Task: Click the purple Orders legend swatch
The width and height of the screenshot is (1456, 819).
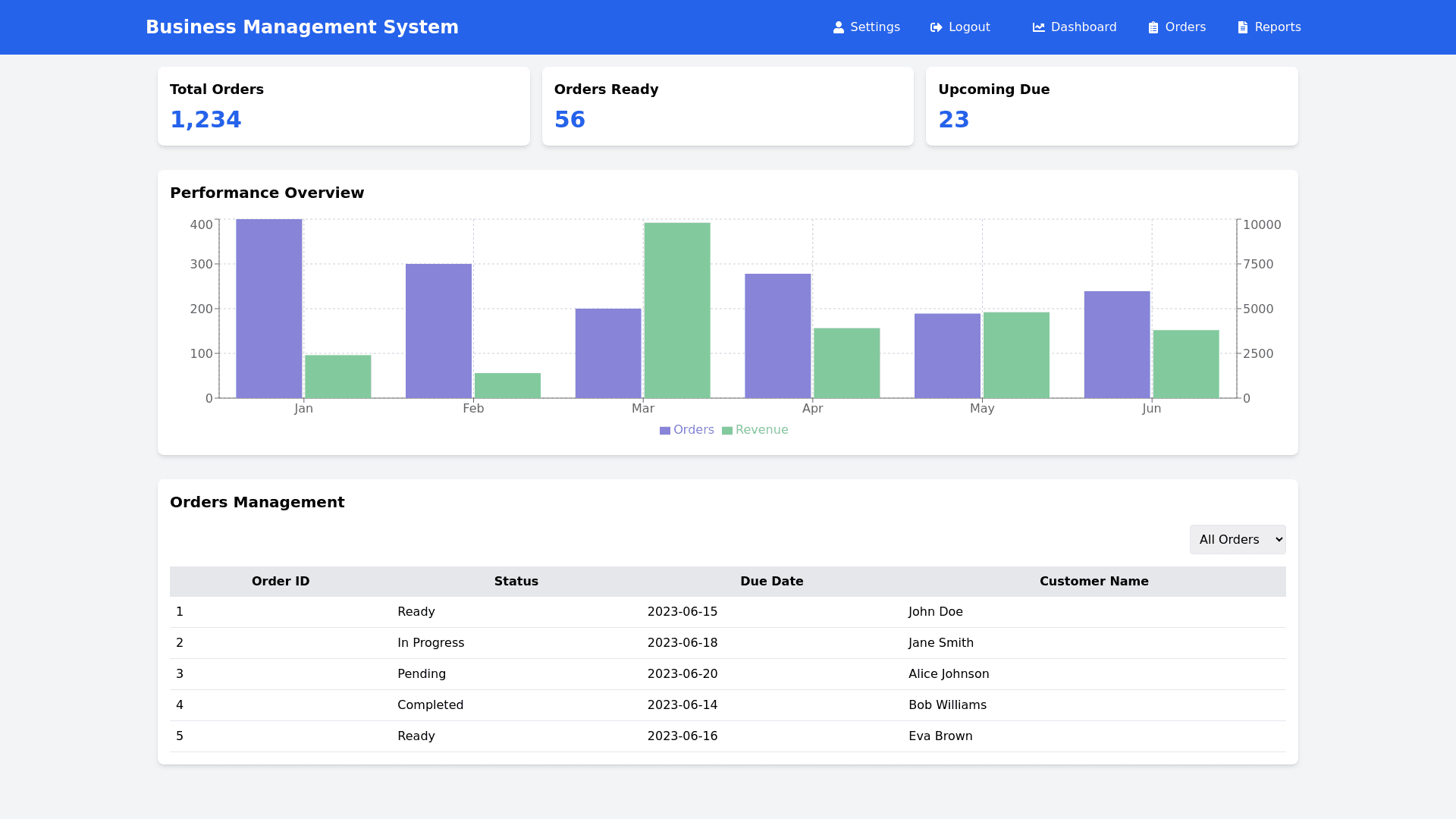Action: [x=664, y=431]
